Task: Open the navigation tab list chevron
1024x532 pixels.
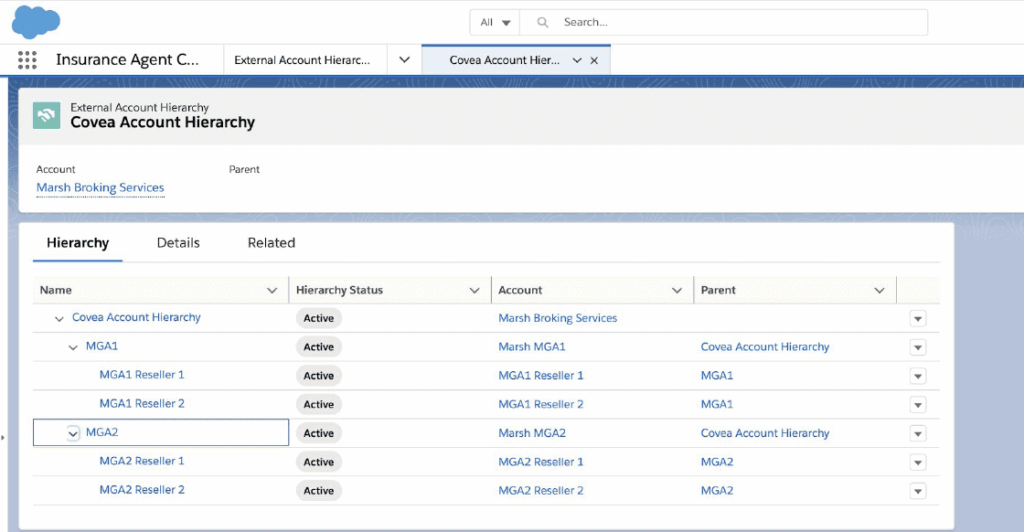Action: pos(404,60)
